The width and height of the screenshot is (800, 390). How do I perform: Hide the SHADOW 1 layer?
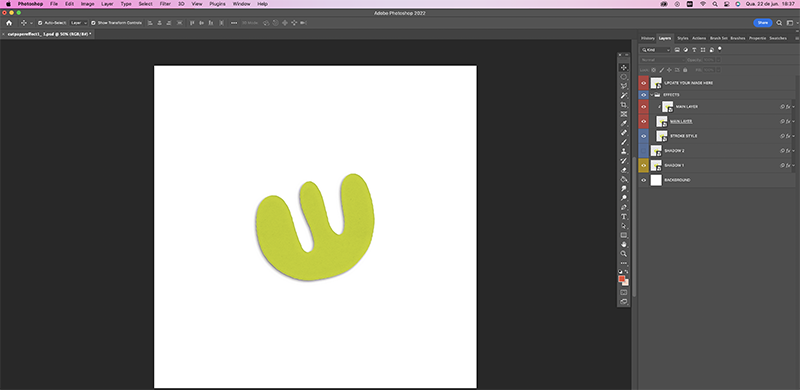point(643,165)
